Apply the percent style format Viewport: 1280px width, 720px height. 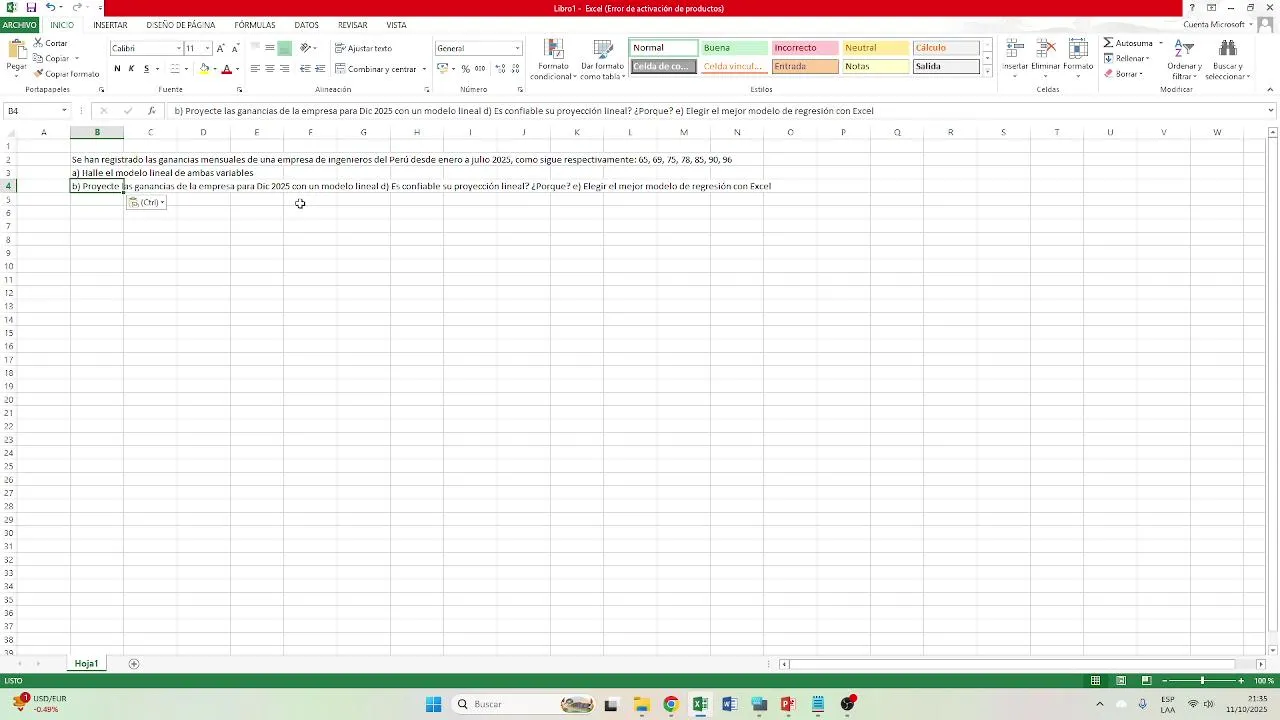465,69
